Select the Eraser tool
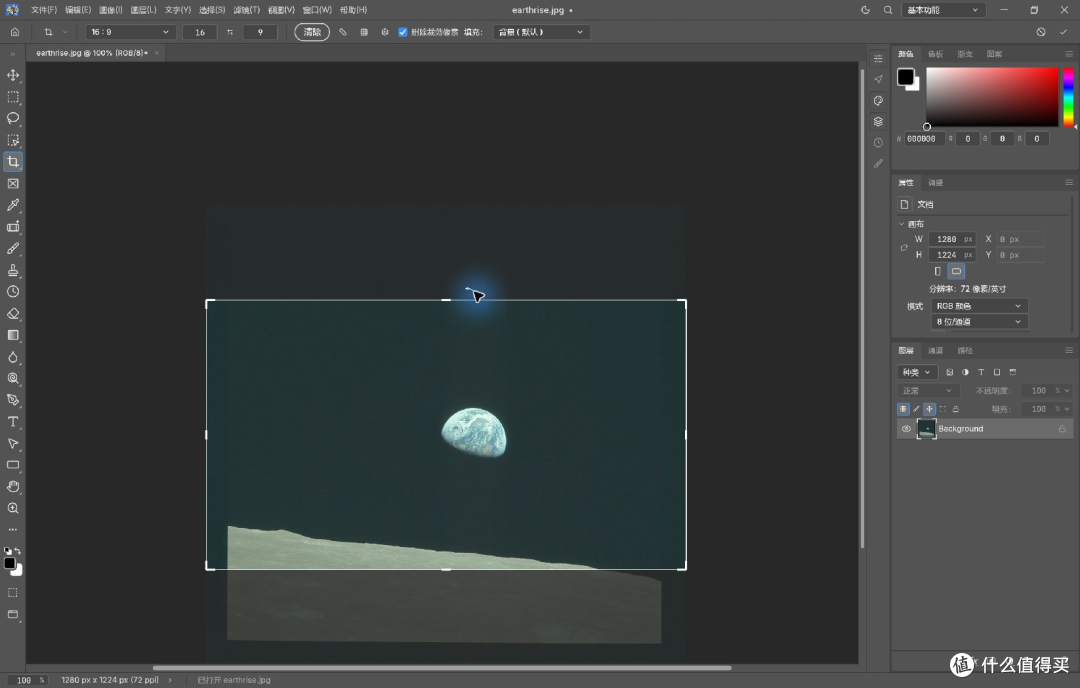The width and height of the screenshot is (1080, 688). [13, 313]
